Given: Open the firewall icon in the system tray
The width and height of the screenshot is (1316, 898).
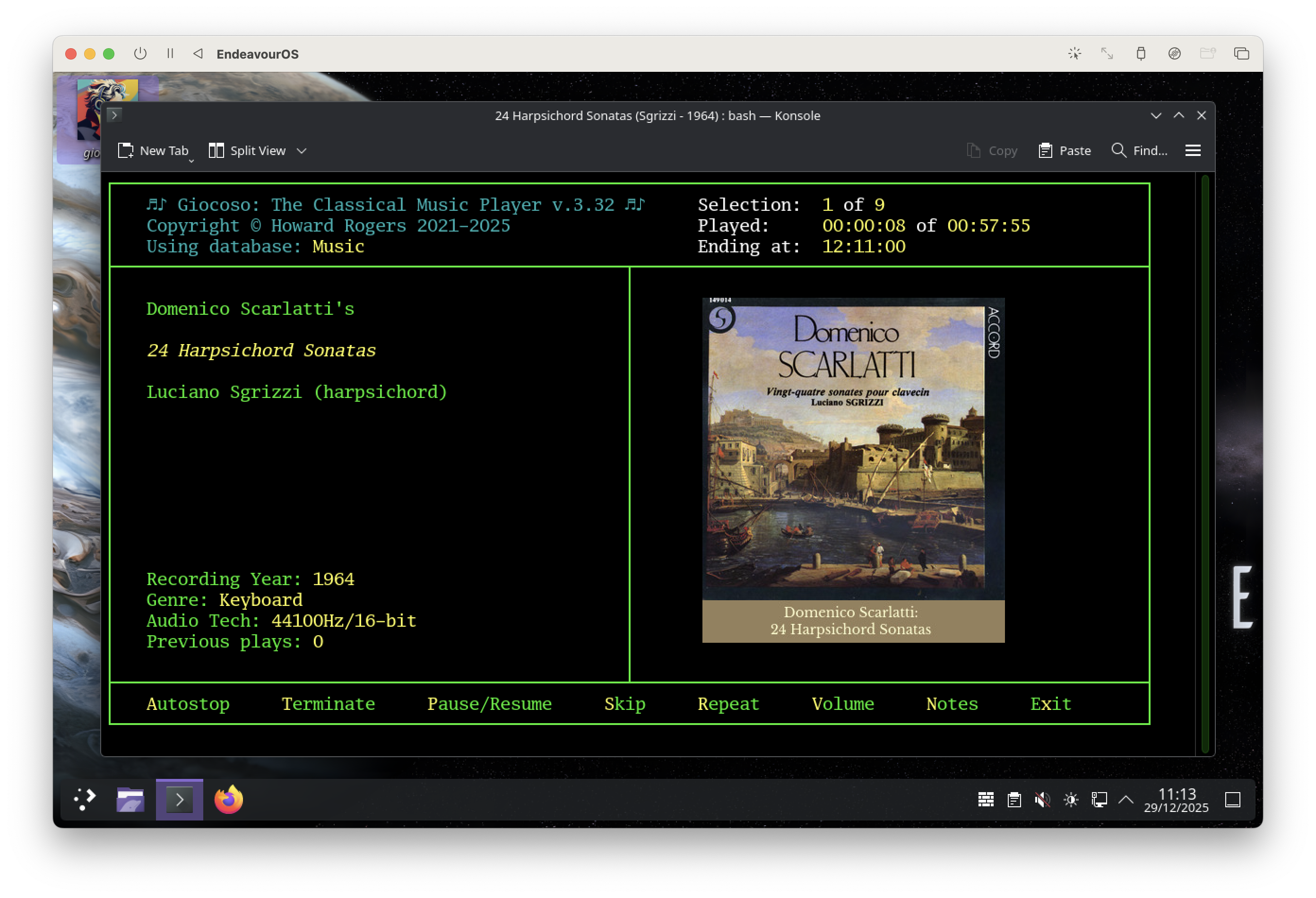Looking at the screenshot, I should pos(986,800).
